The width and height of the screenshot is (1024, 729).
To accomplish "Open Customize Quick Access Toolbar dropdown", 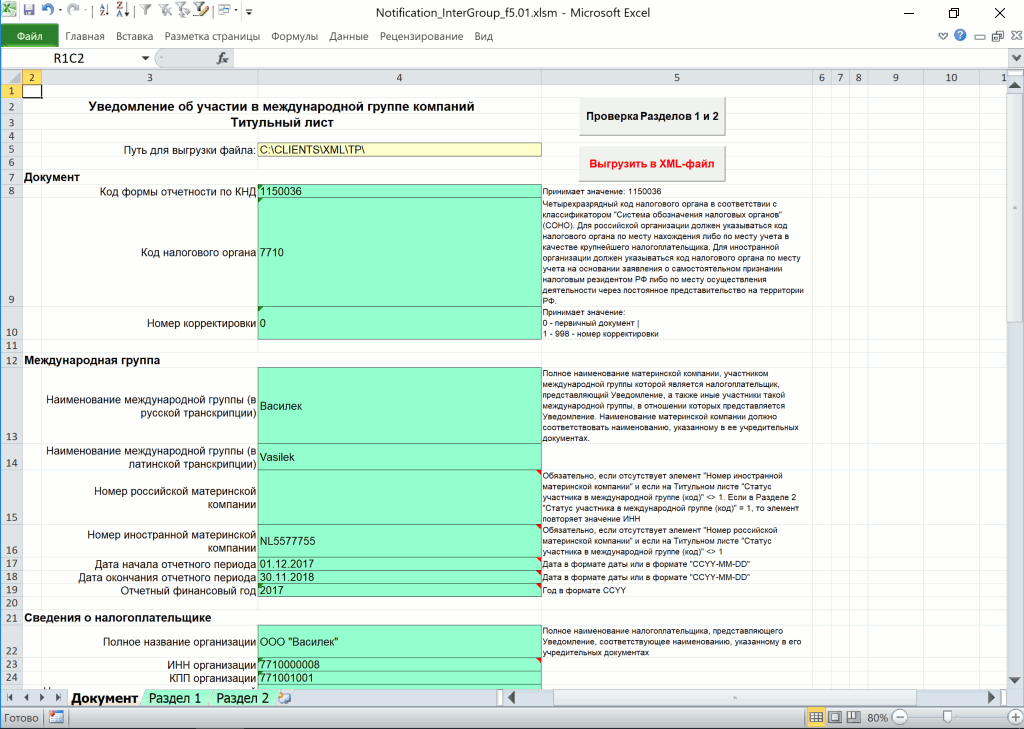I will 249,12.
